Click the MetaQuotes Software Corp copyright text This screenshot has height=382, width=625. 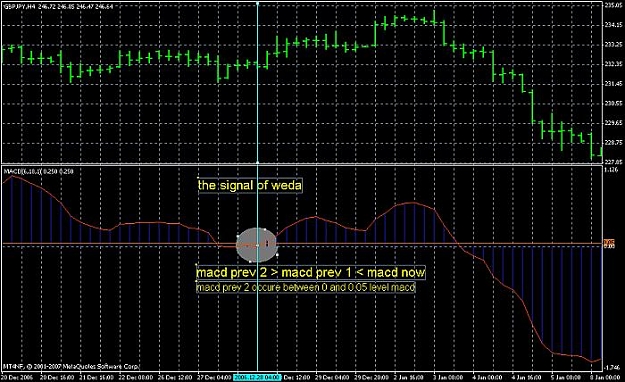[x=71, y=366]
